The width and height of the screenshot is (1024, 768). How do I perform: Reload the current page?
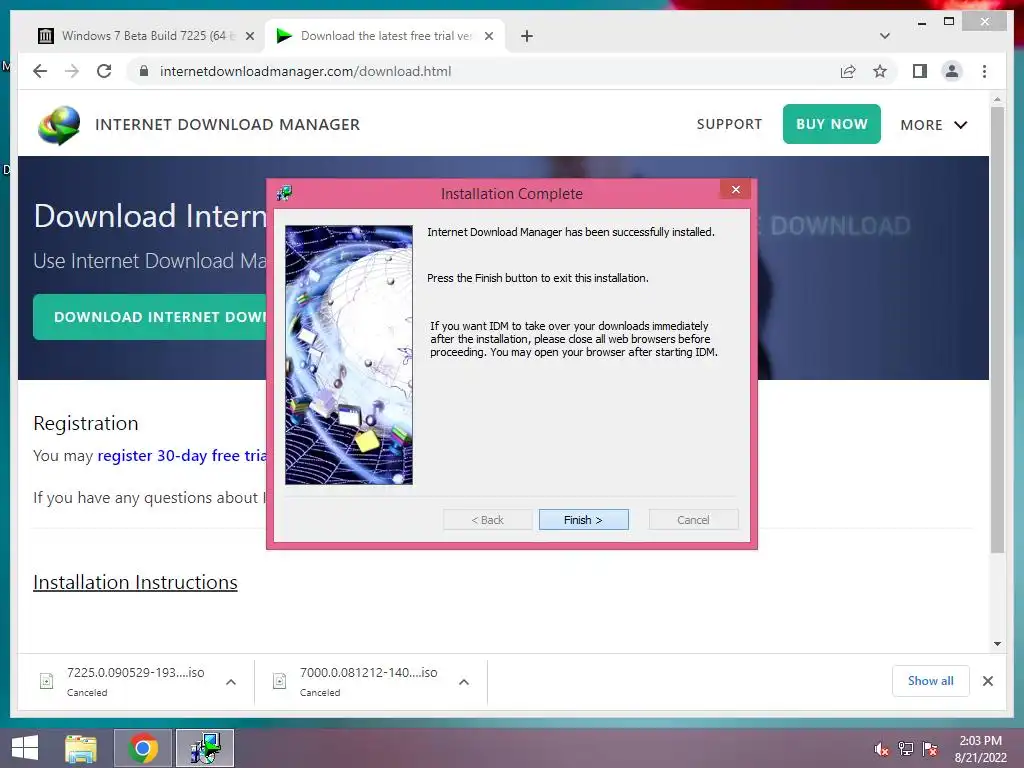104,71
